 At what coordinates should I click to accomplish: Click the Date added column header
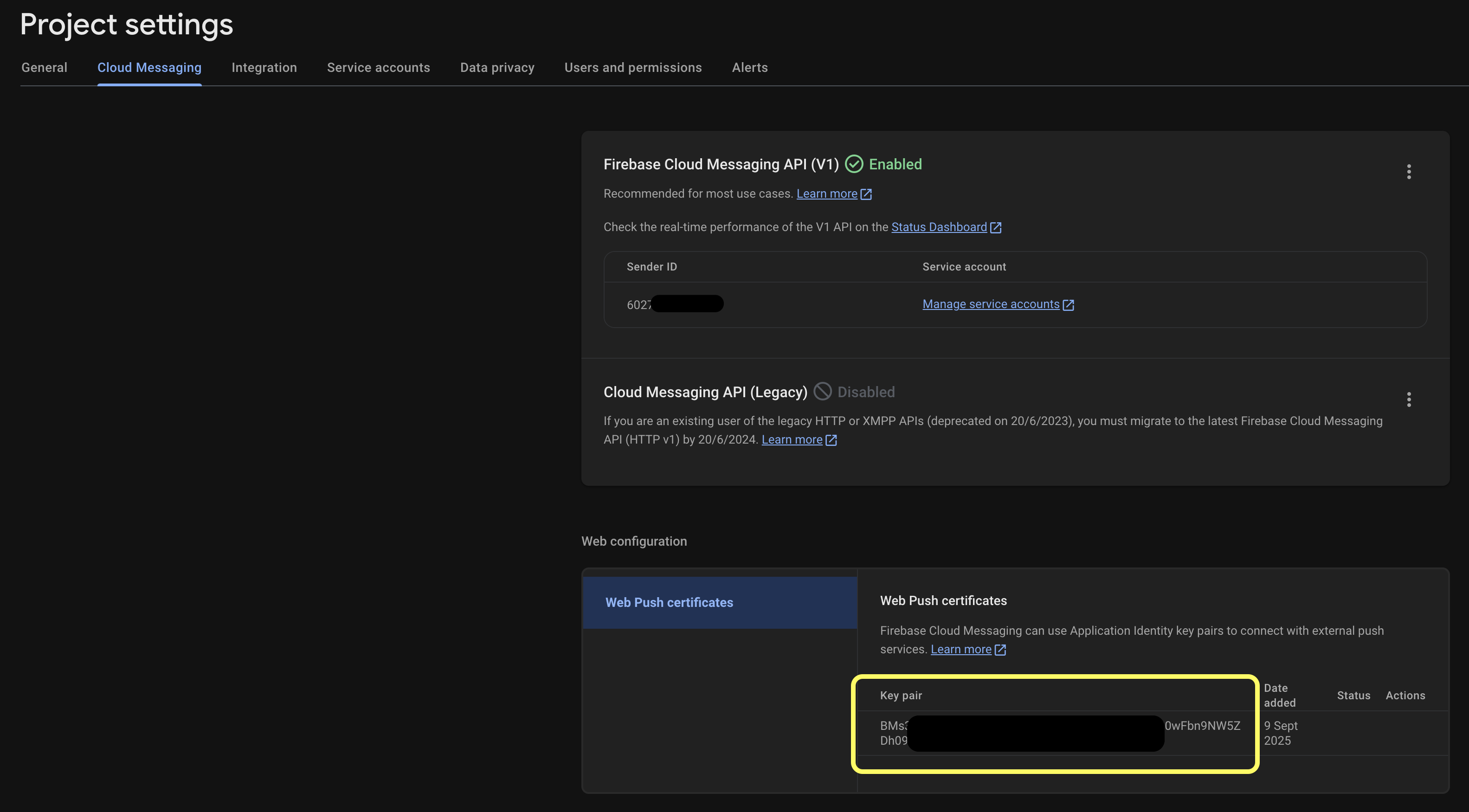1280,696
